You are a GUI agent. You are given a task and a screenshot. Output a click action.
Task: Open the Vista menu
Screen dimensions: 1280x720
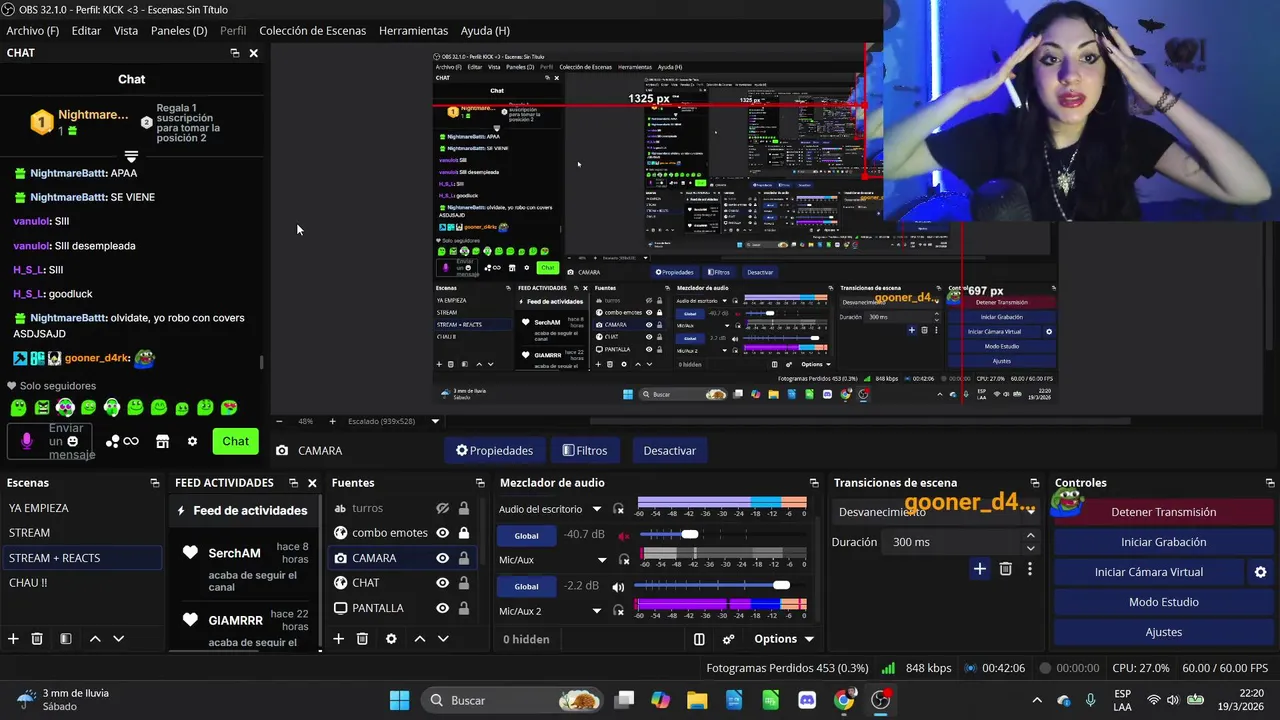pos(126,31)
